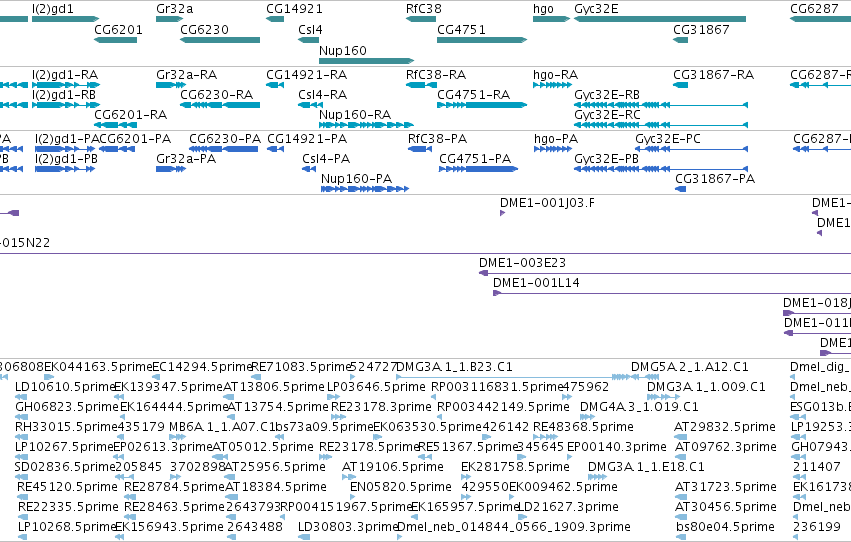Viewport: 851px width, 542px height.
Task: Click the CG31867-RA transcript glyph
Action: pyautogui.click(x=681, y=85)
